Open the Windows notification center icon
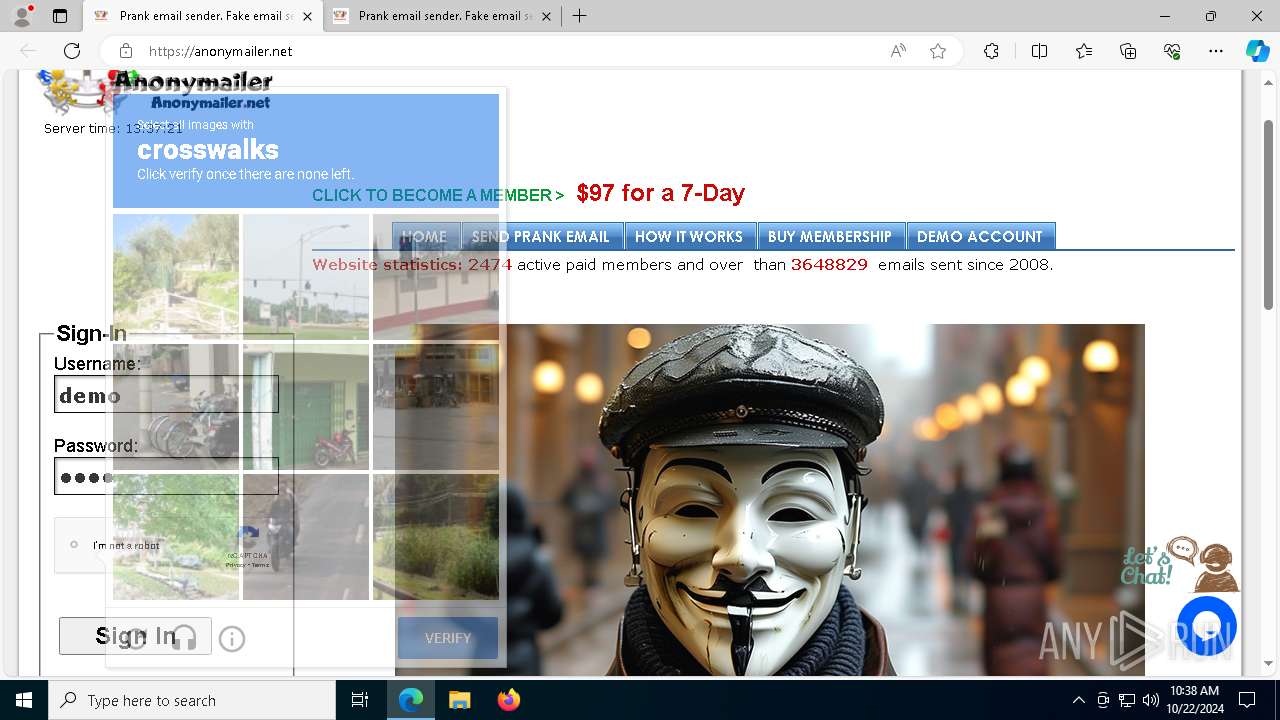The image size is (1280, 720). tap(1247, 700)
